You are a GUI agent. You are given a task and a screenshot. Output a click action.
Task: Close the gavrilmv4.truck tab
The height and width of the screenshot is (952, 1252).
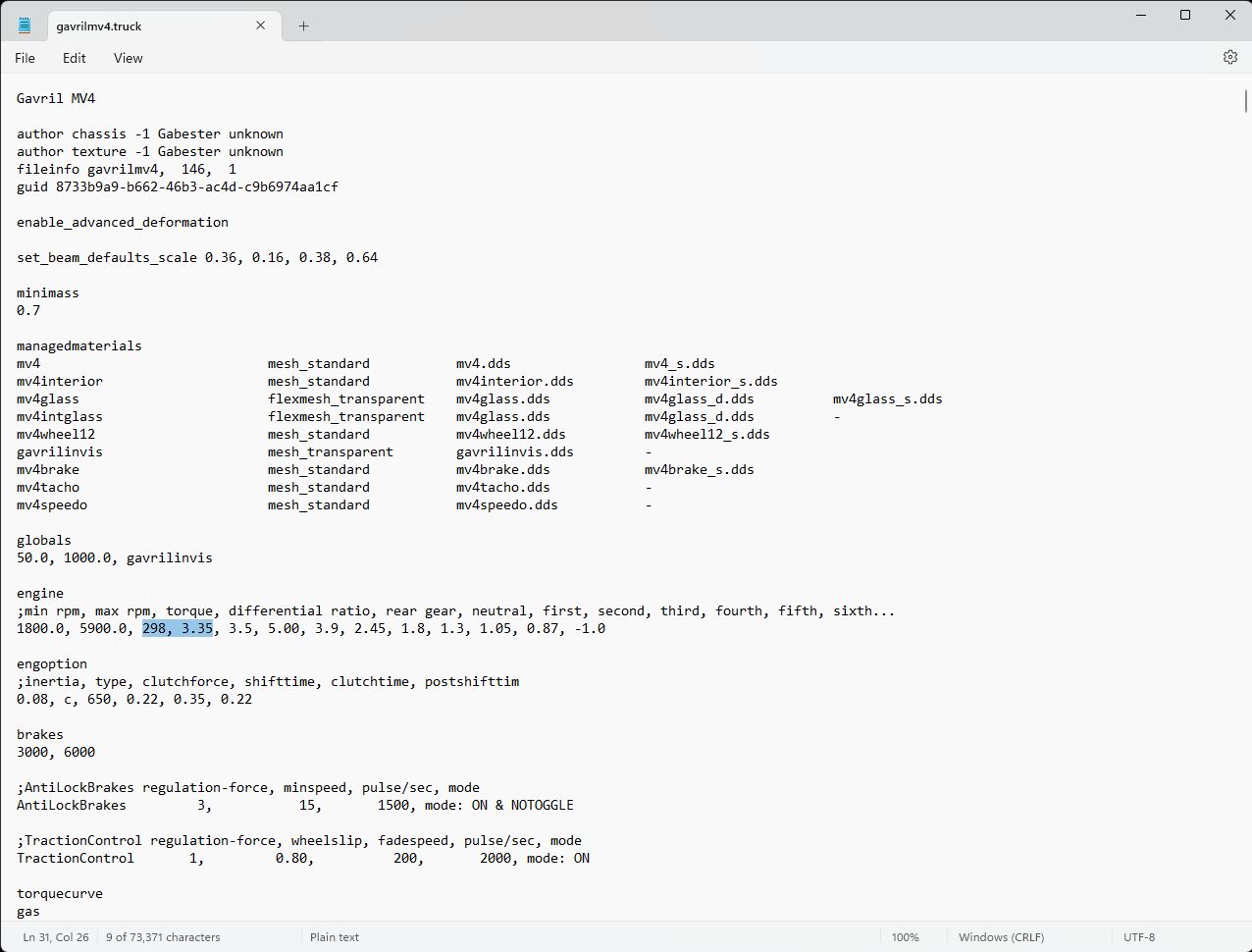coord(261,26)
